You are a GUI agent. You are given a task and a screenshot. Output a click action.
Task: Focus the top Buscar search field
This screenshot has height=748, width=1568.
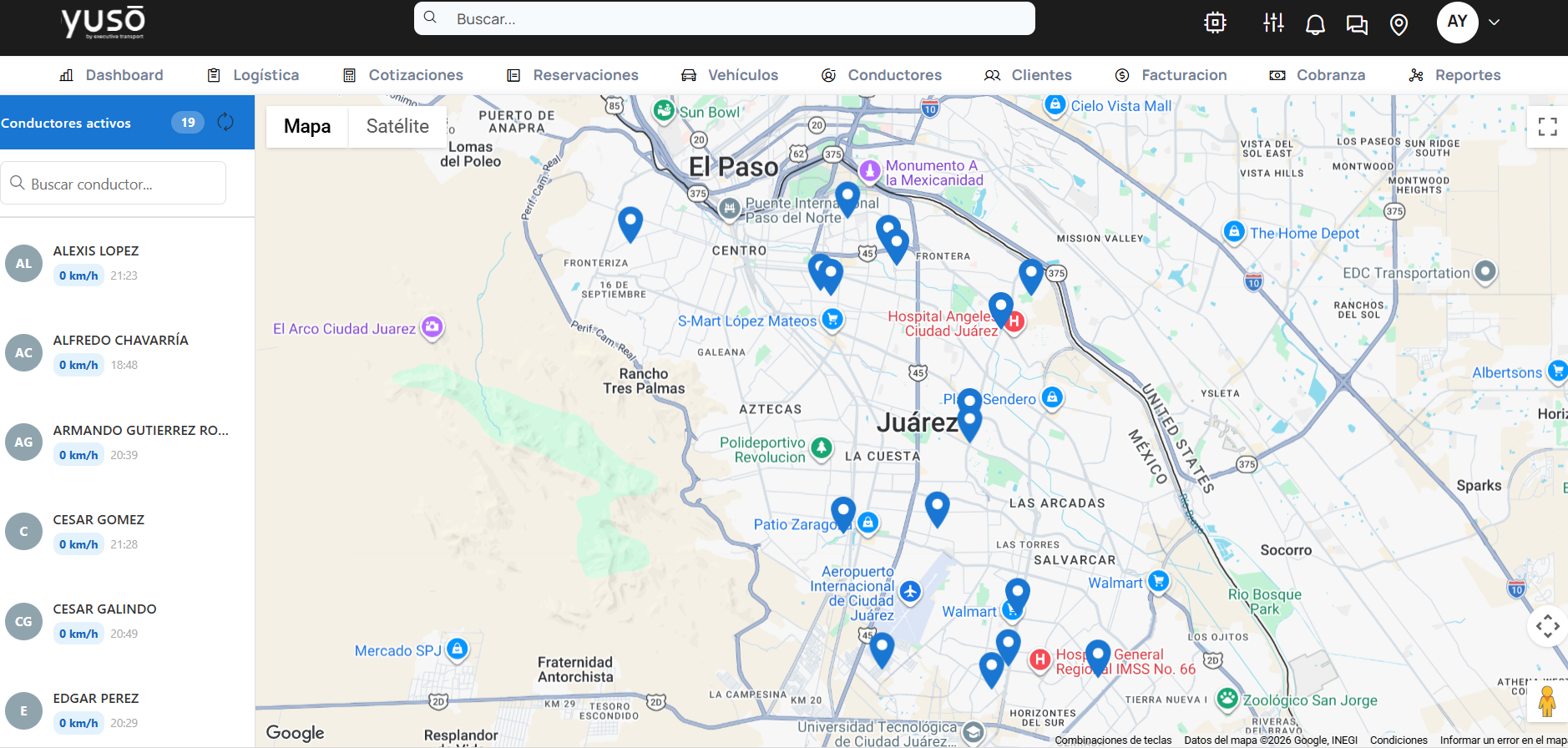tap(724, 18)
